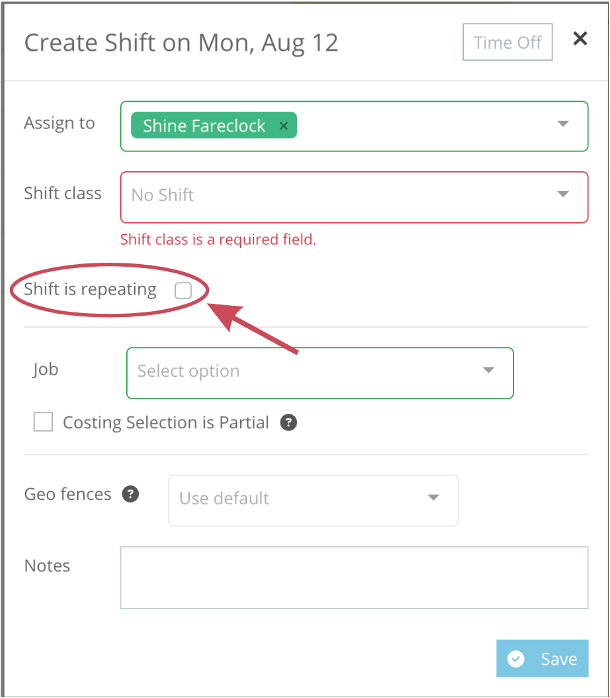Click inside the Notes text area

coord(354,577)
